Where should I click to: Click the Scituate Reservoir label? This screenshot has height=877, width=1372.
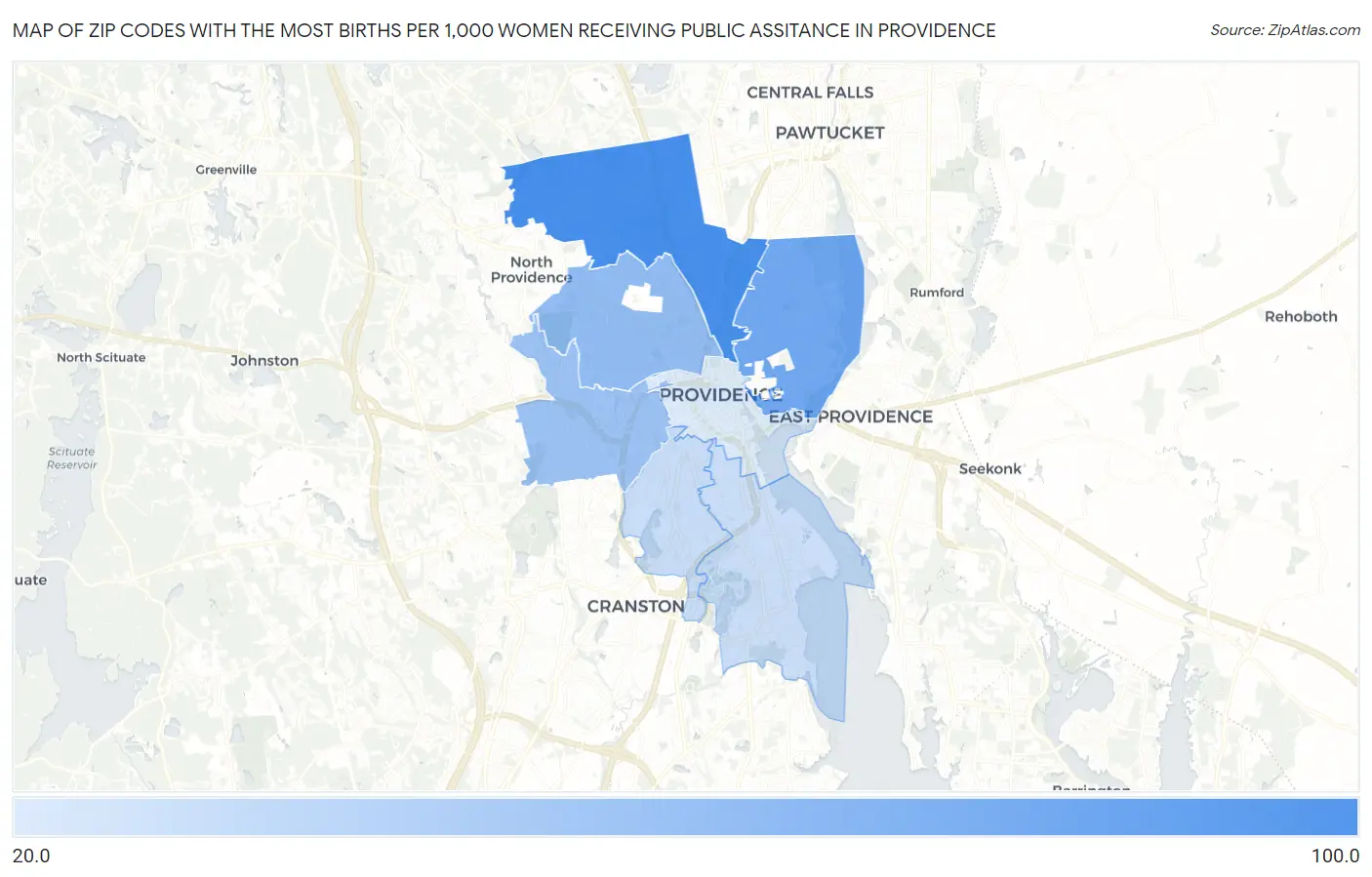pyautogui.click(x=72, y=458)
